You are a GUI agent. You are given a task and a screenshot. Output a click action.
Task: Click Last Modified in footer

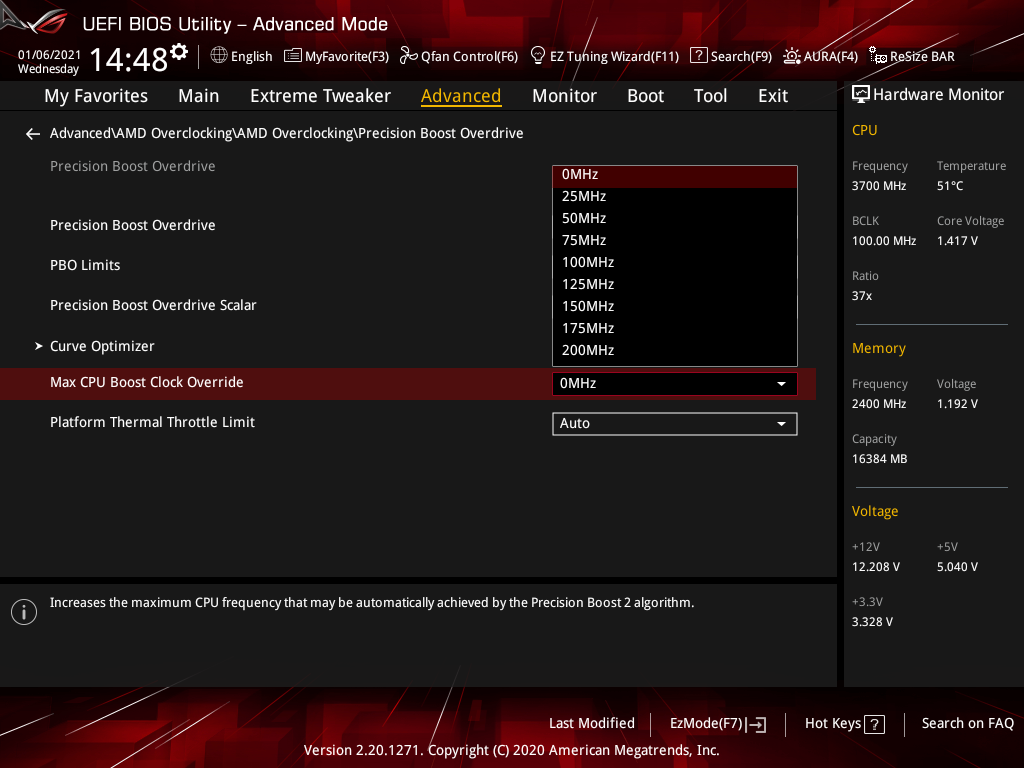point(592,724)
